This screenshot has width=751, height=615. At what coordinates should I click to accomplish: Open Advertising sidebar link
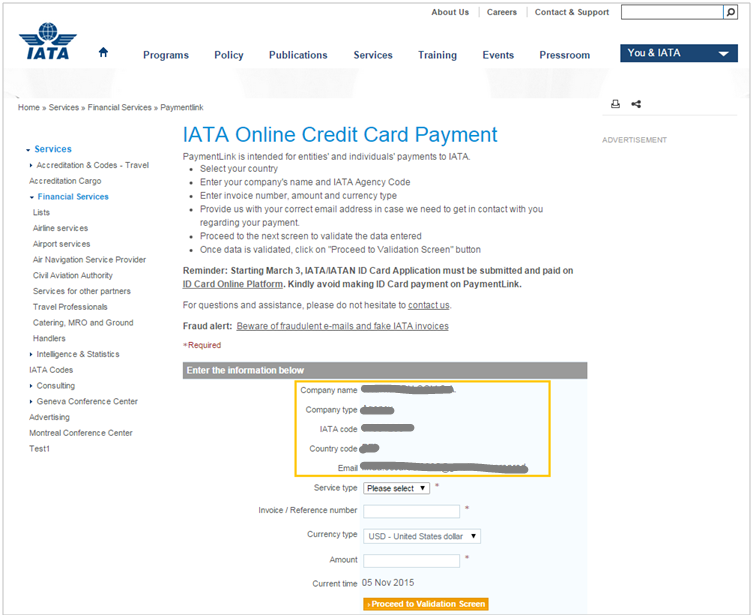(49, 418)
